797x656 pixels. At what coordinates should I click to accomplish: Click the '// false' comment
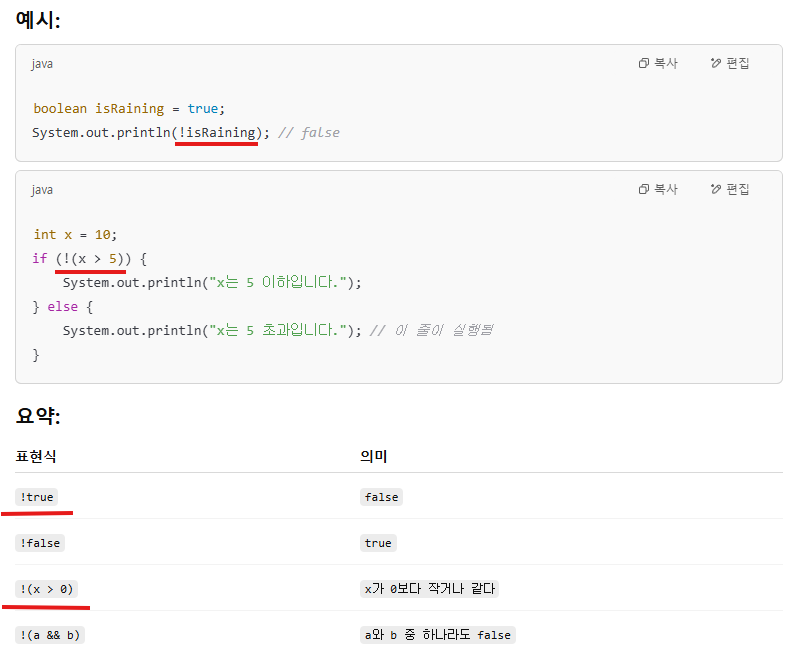coord(309,133)
